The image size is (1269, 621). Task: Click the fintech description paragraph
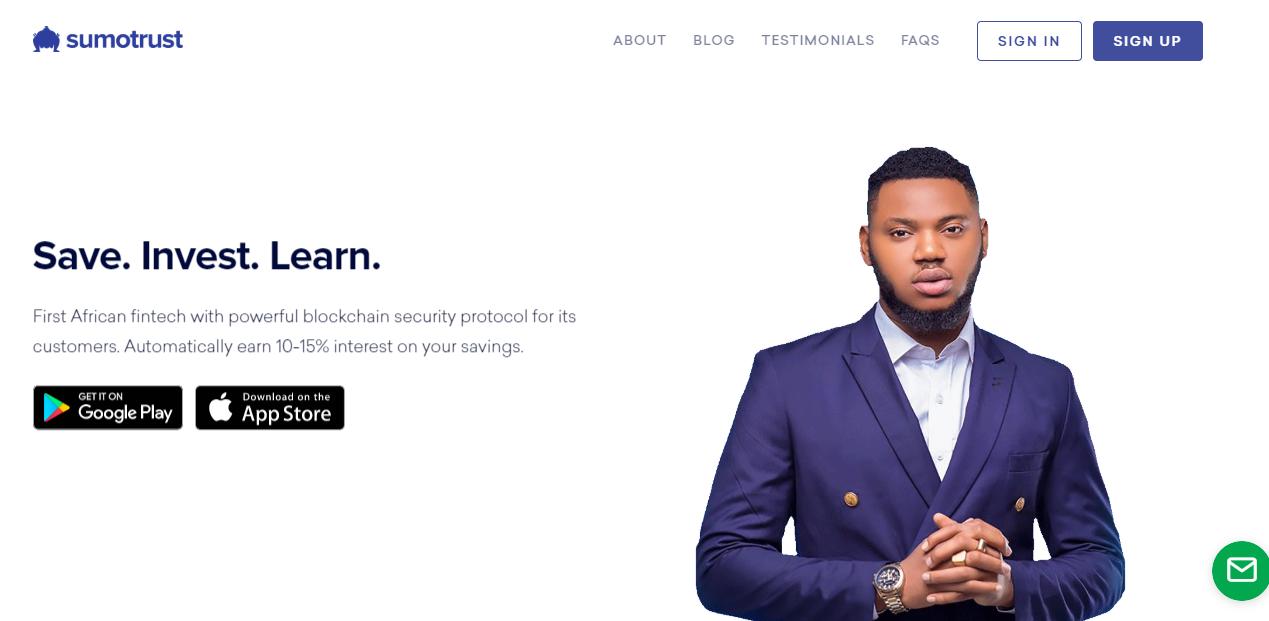point(305,331)
